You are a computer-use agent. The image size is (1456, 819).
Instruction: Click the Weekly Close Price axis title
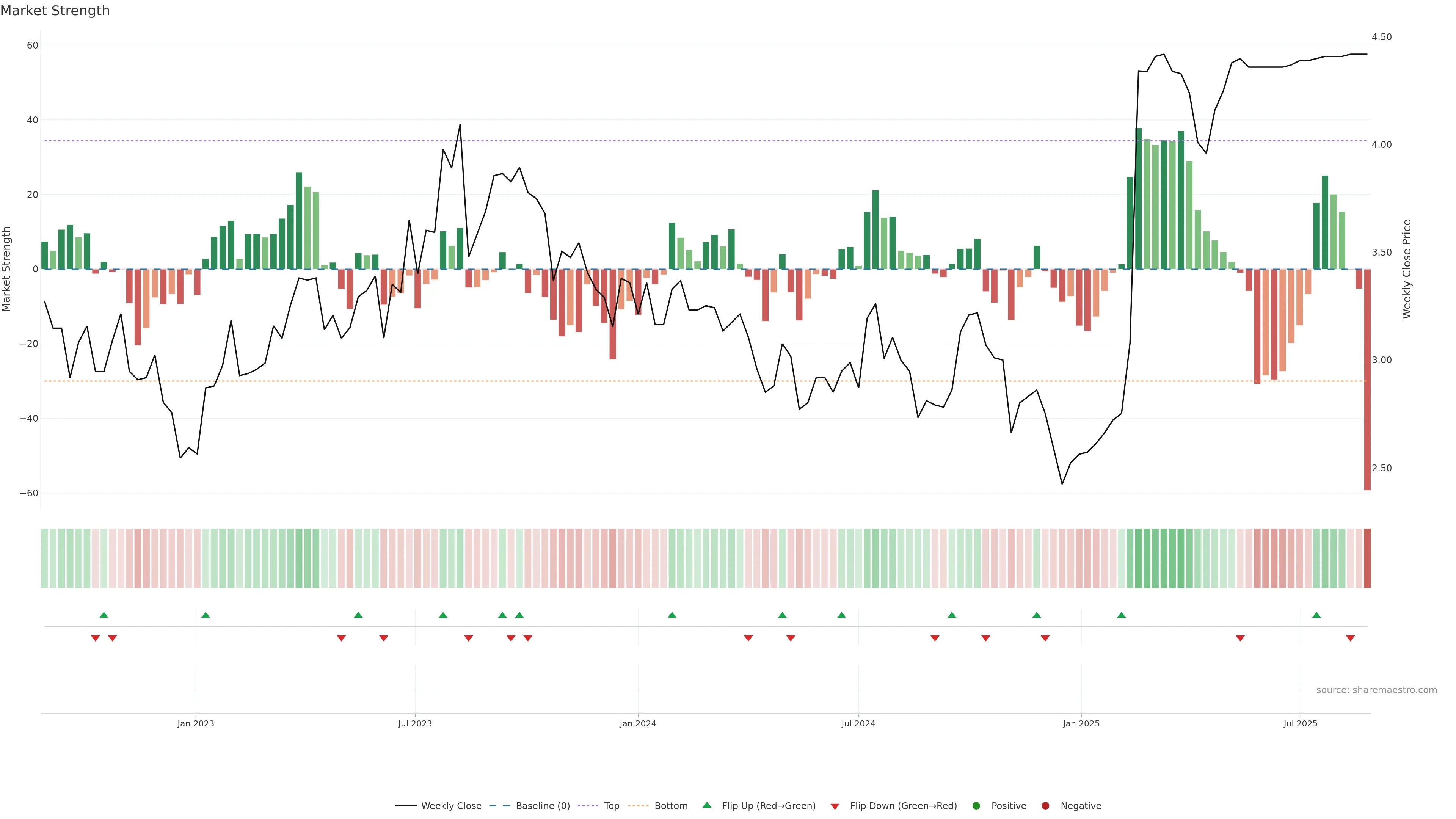[1407, 269]
